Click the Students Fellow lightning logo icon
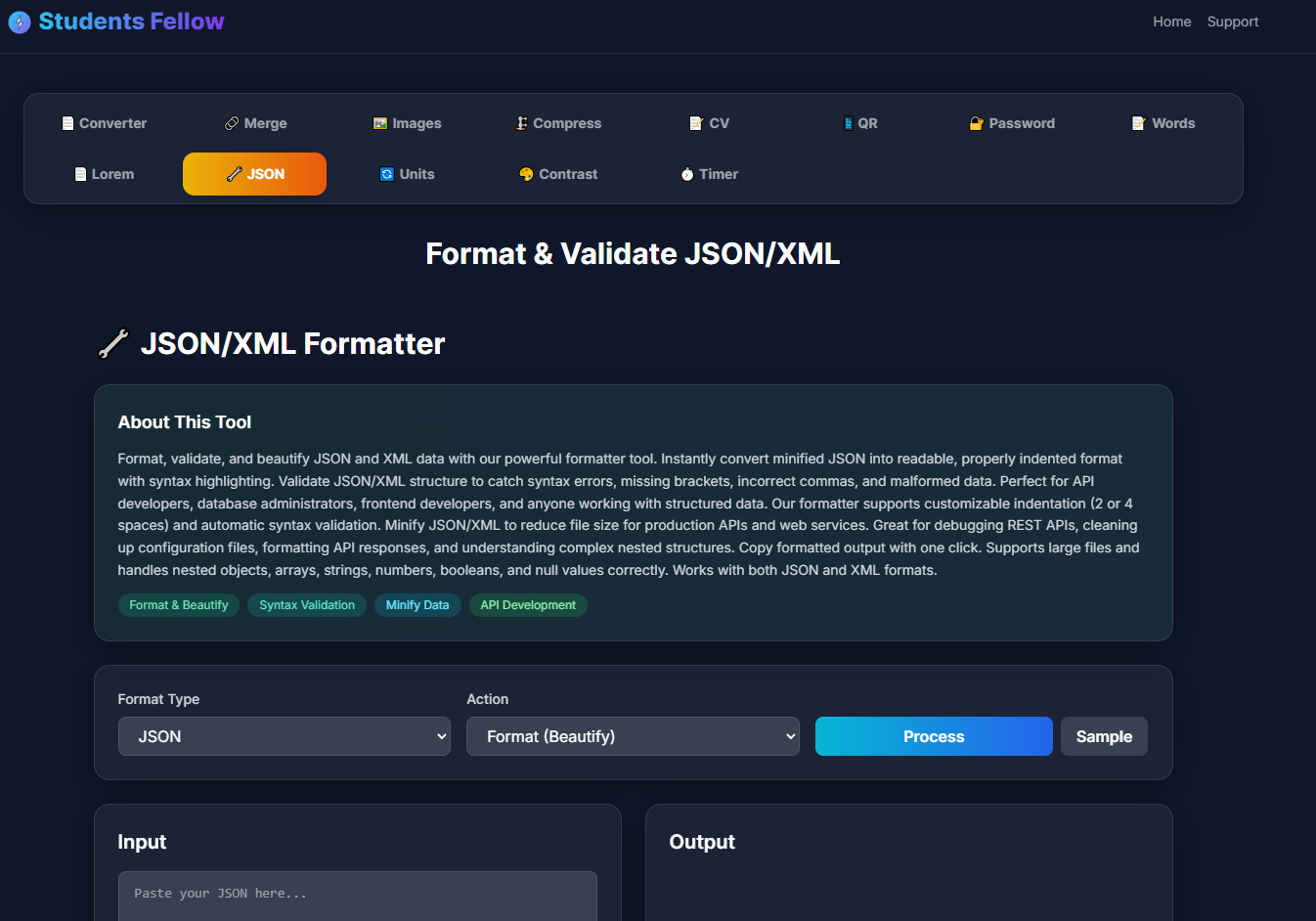 (20, 22)
